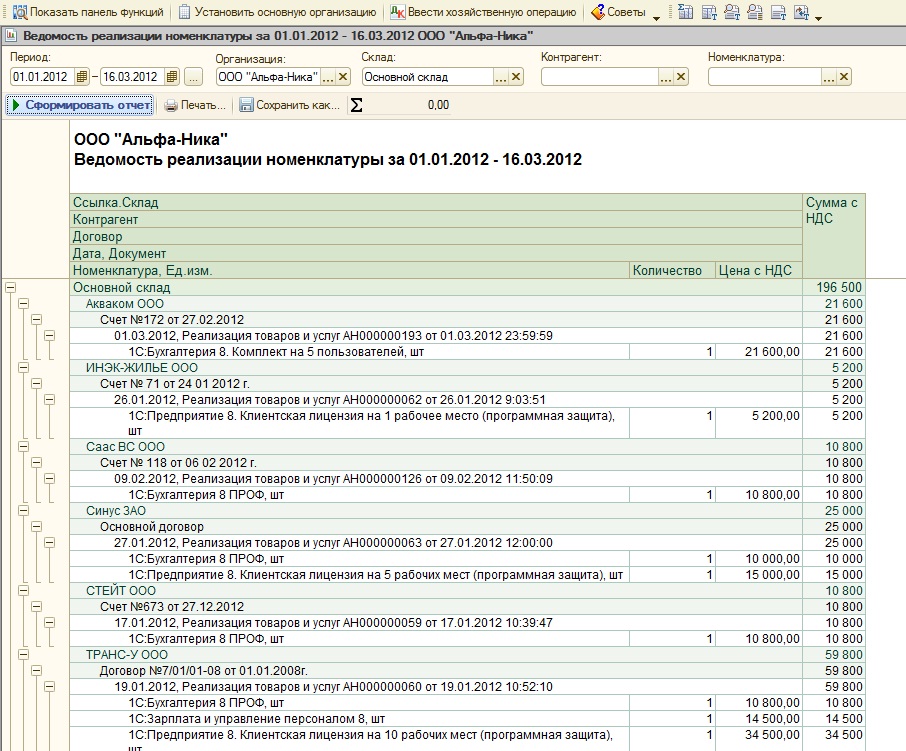
Task: Click Показать панель функций
Action: 88,12
